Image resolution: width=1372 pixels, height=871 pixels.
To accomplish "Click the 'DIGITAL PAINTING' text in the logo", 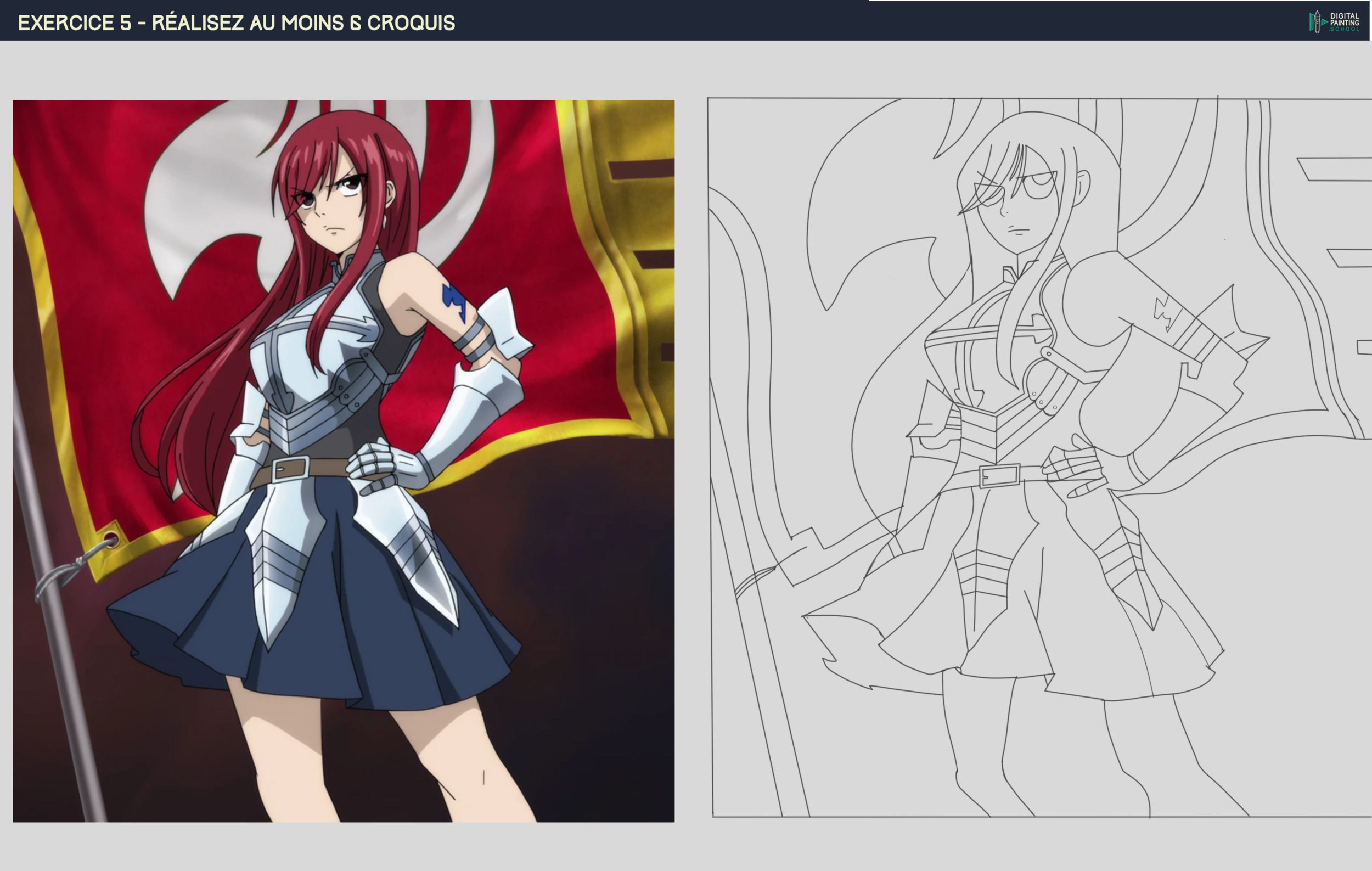I will (1345, 19).
